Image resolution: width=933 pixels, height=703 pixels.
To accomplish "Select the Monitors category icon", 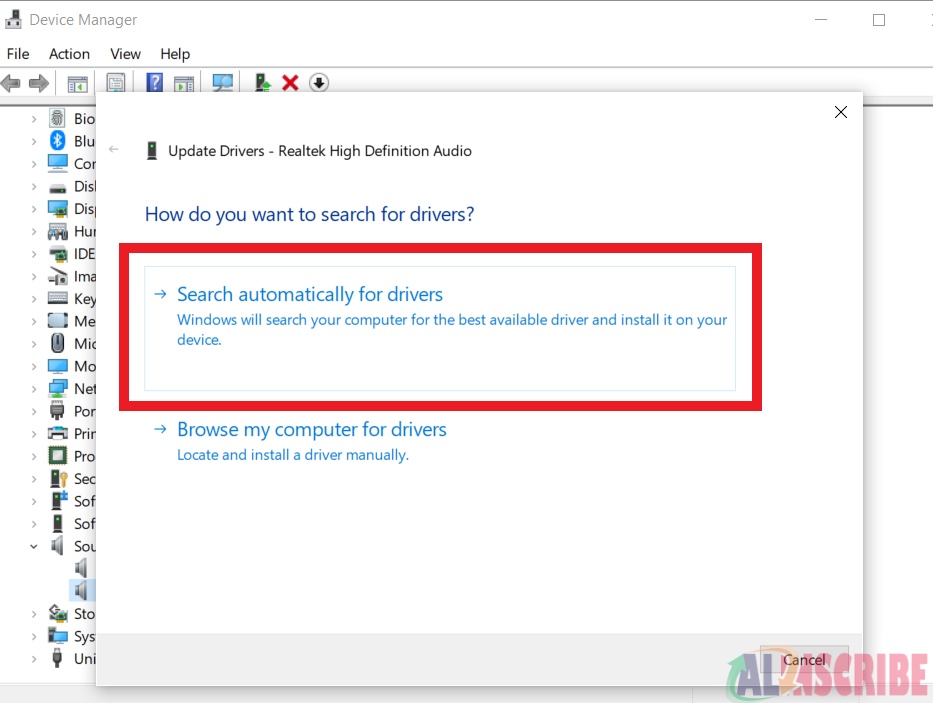I will click(58, 365).
